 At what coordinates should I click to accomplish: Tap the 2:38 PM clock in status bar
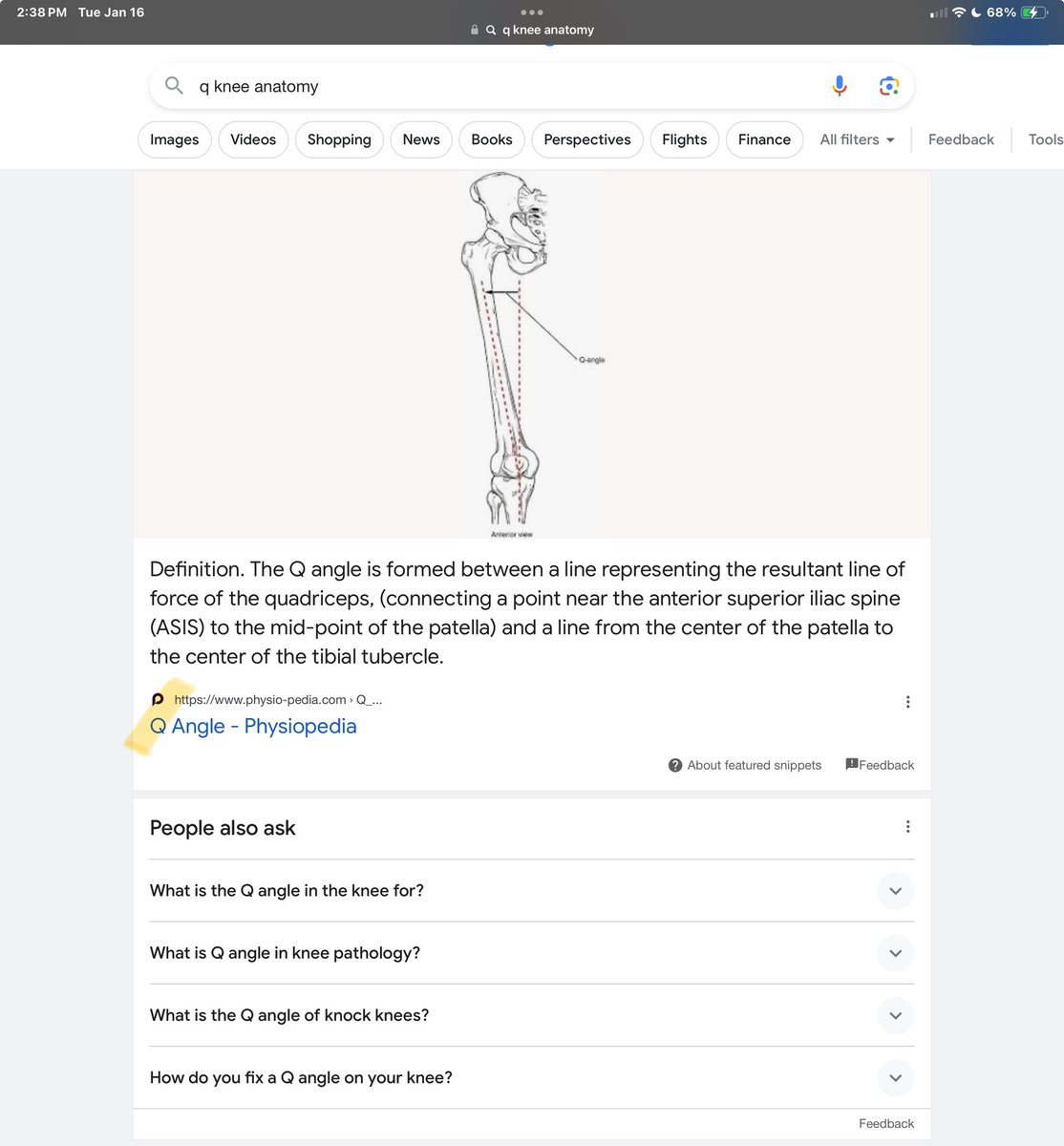tap(42, 12)
